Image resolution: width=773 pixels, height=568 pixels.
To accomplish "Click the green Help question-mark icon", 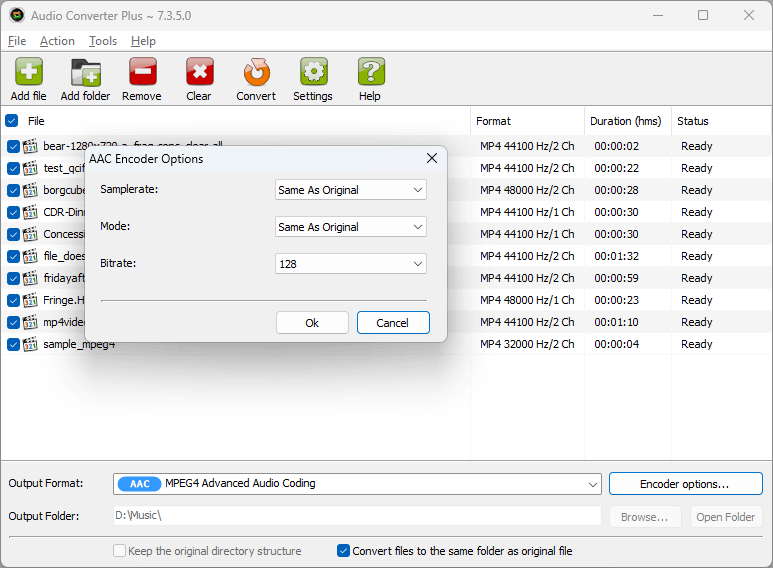I will click(x=371, y=72).
